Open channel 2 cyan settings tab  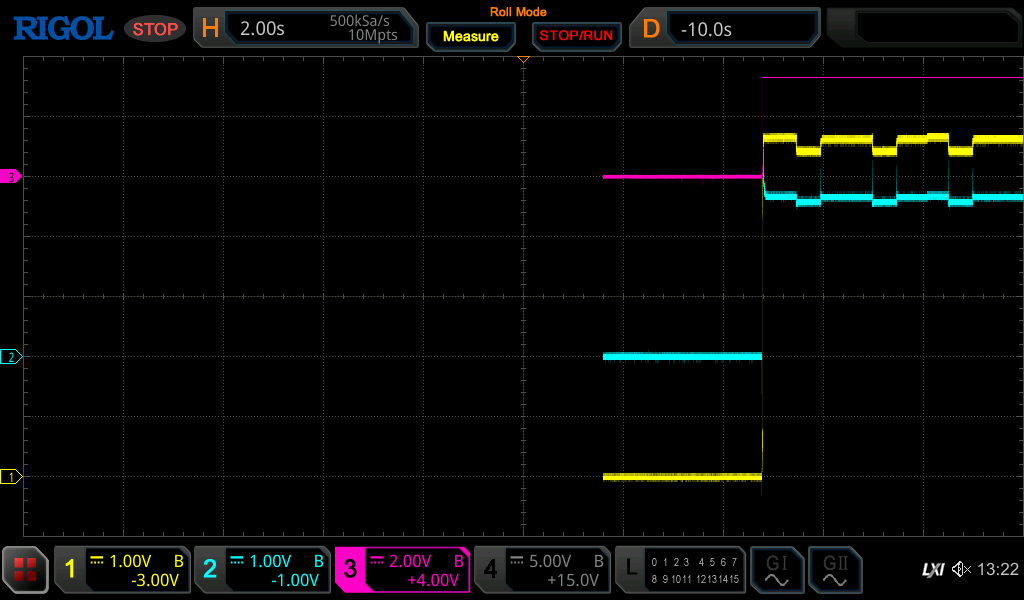coord(262,570)
